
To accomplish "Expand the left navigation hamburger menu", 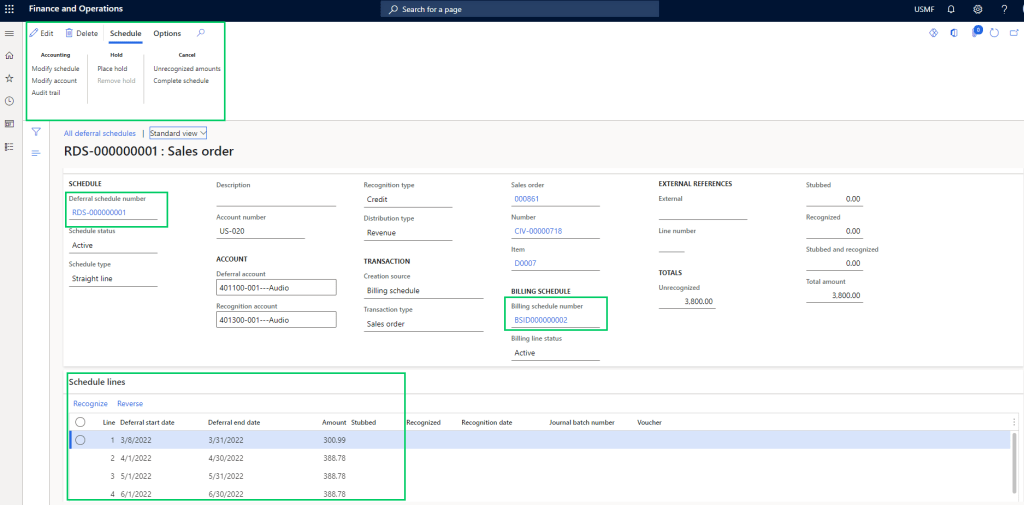I will (x=9, y=33).
